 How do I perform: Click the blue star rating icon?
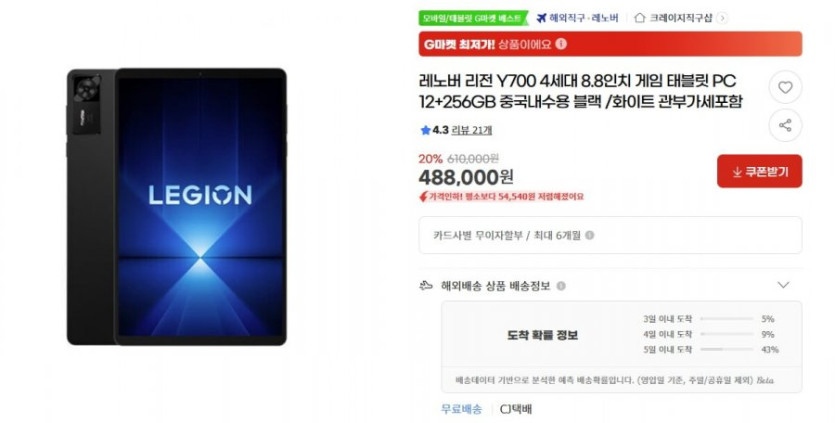point(425,130)
